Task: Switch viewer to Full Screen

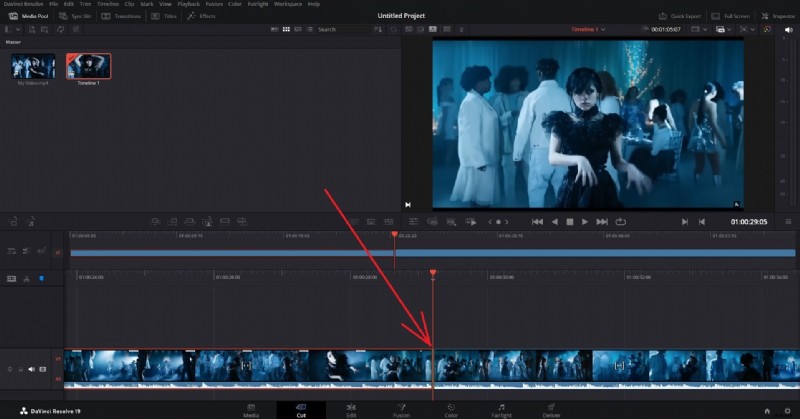Action: click(731, 16)
